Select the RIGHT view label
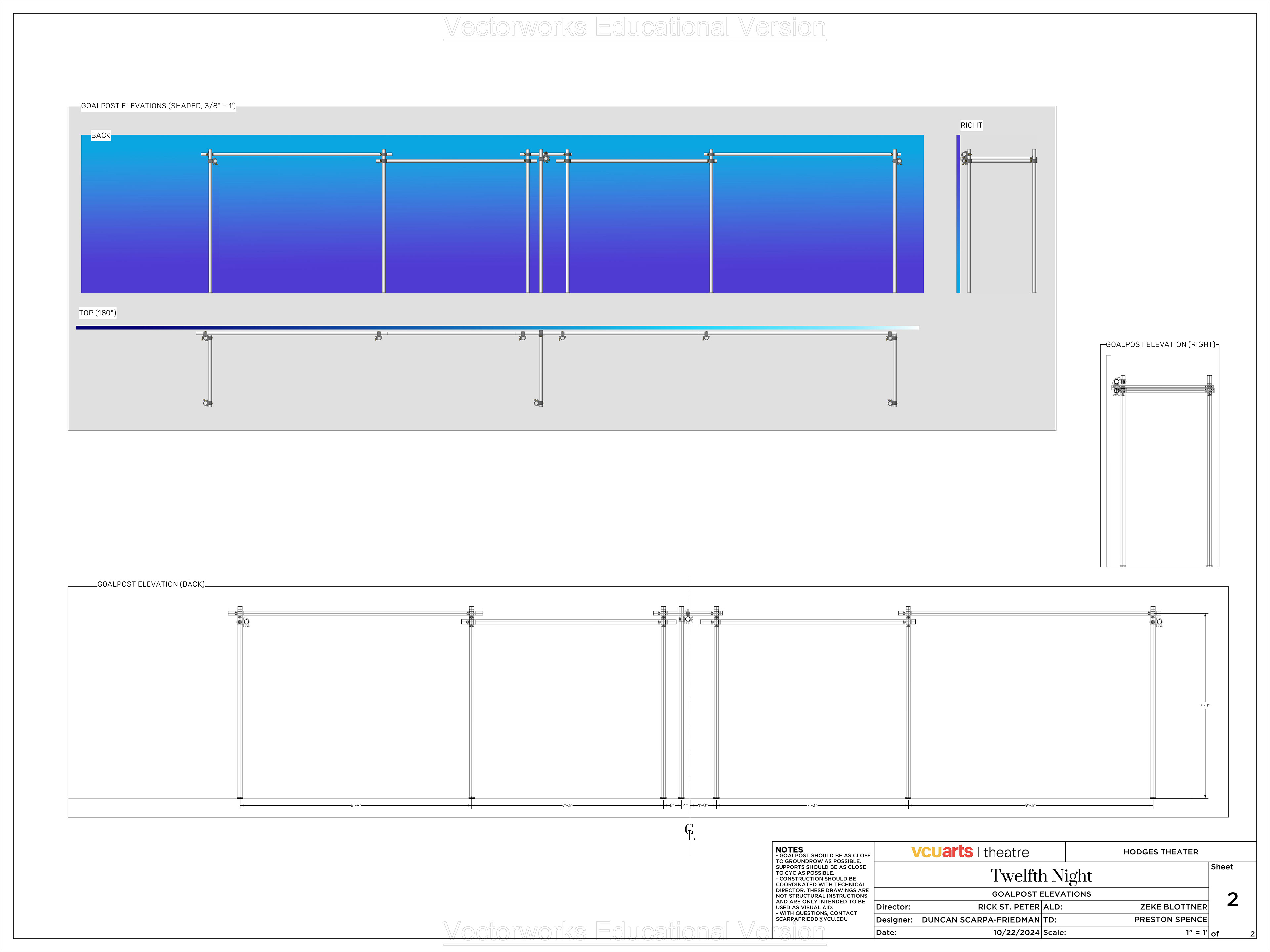Screen dimensions: 1270x952 971,125
